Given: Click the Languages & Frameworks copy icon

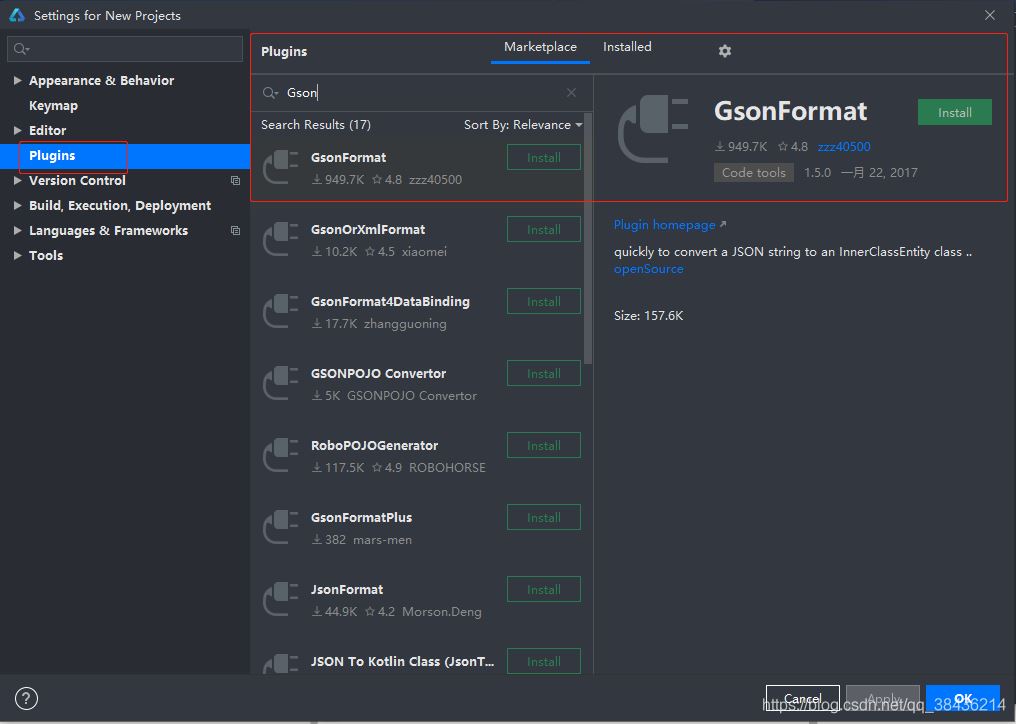Looking at the screenshot, I should (235, 230).
